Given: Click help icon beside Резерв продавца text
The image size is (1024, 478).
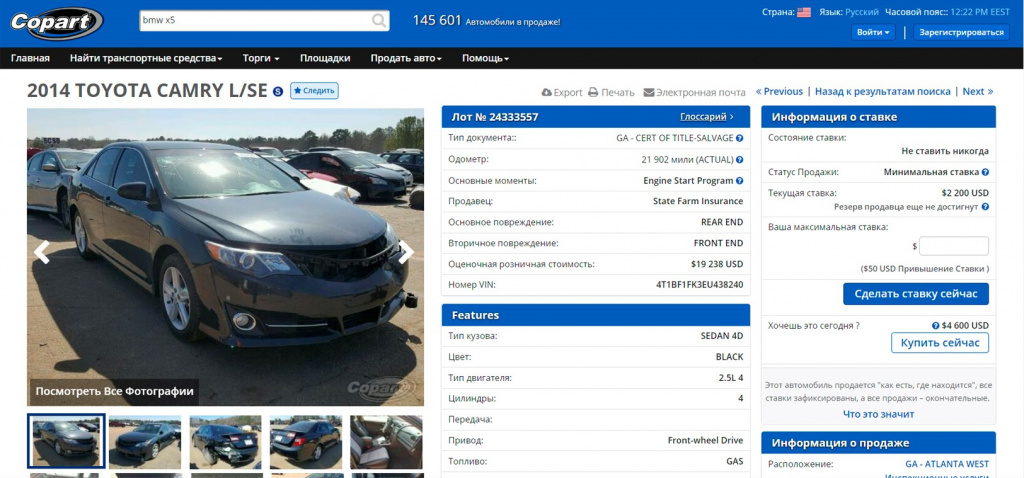Looking at the screenshot, I should [985, 207].
